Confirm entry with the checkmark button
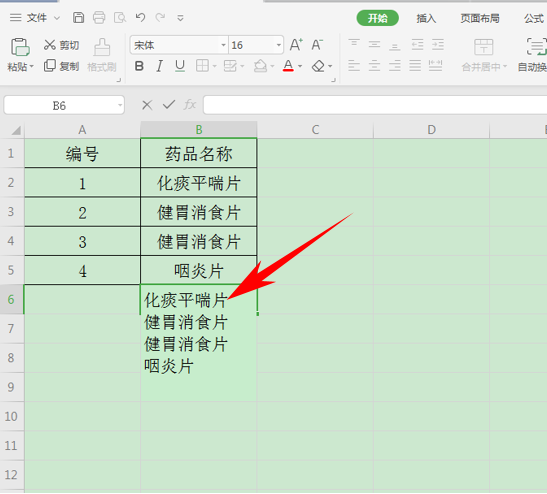 tap(169, 104)
